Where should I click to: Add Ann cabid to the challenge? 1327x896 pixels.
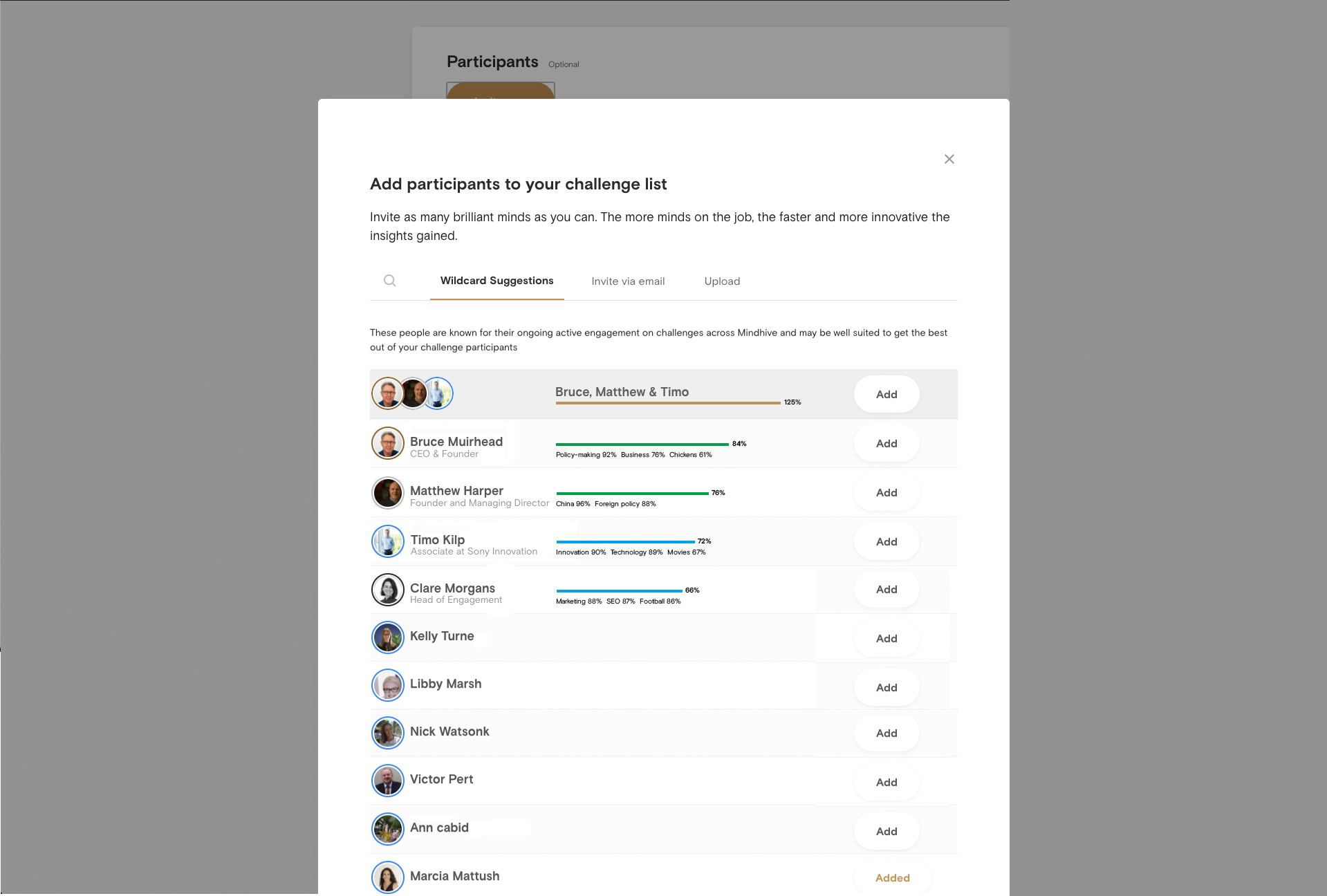[886, 831]
